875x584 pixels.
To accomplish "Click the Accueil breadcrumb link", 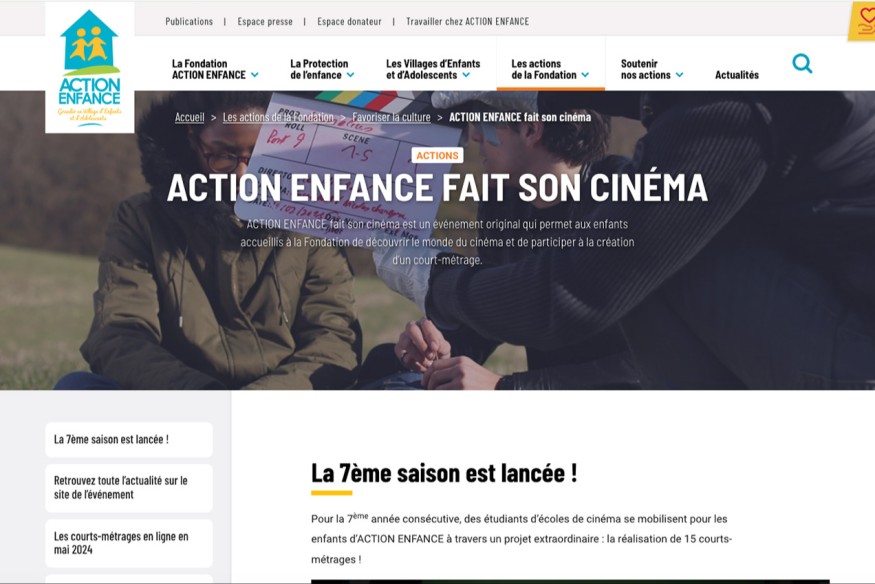I will pyautogui.click(x=190, y=117).
